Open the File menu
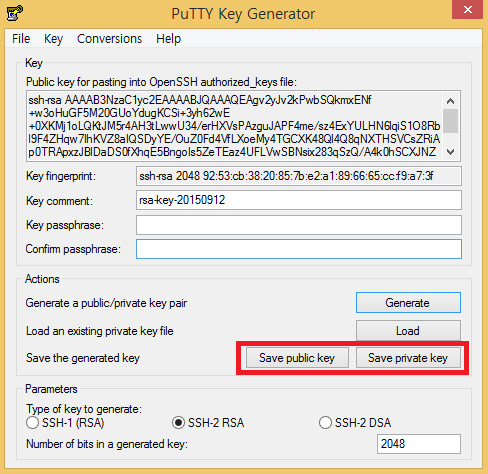Screen dimensions: 488x474 tap(21, 39)
